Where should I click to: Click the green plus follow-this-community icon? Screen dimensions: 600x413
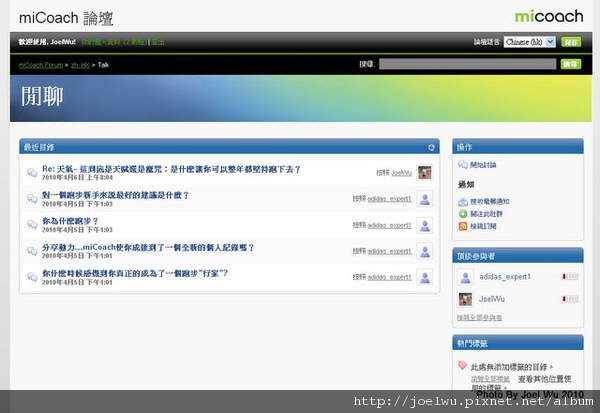[x=463, y=214]
